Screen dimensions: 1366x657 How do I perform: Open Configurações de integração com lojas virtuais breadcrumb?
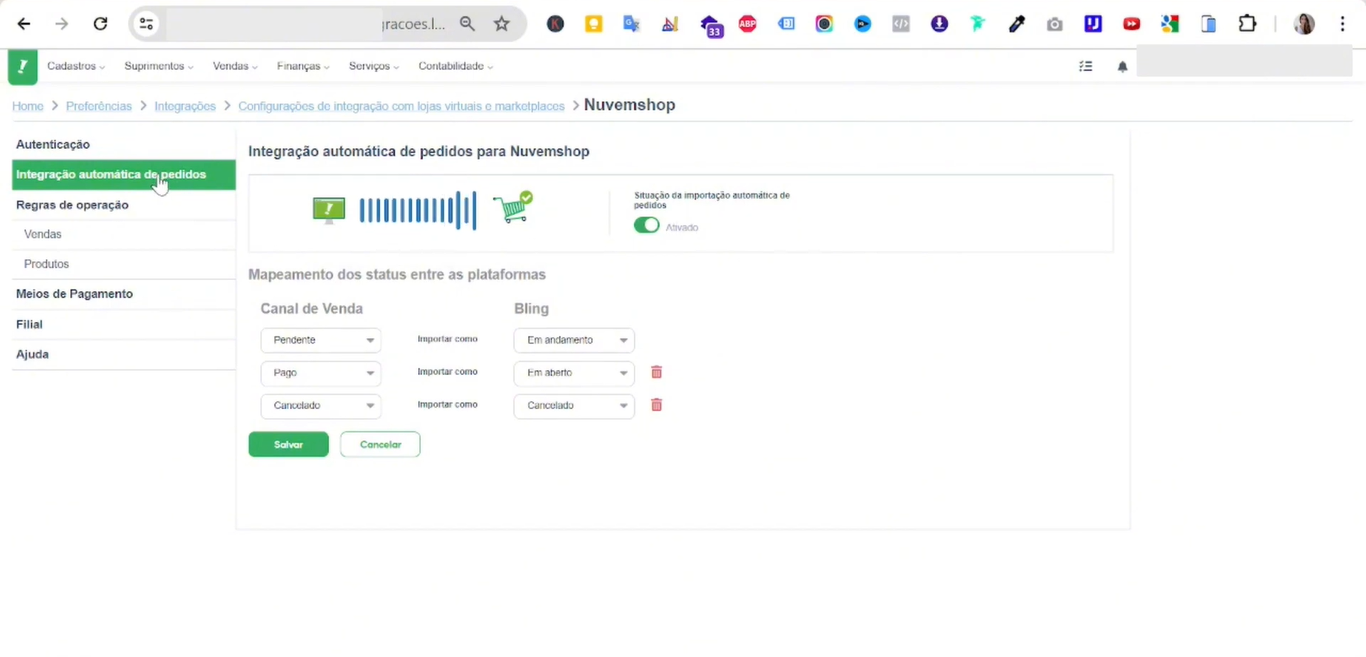[401, 106]
